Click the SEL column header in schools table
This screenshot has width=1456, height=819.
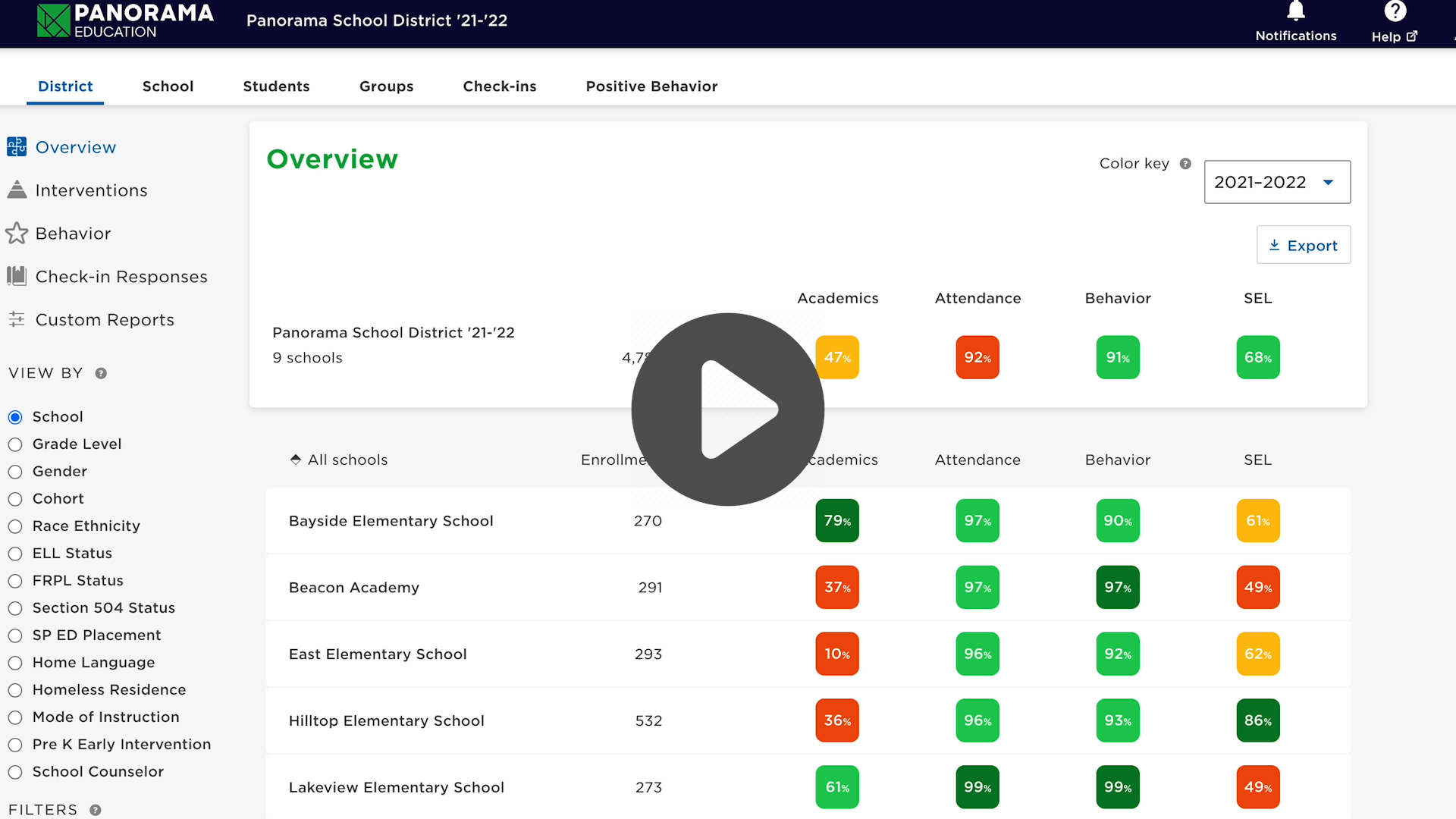1258,460
